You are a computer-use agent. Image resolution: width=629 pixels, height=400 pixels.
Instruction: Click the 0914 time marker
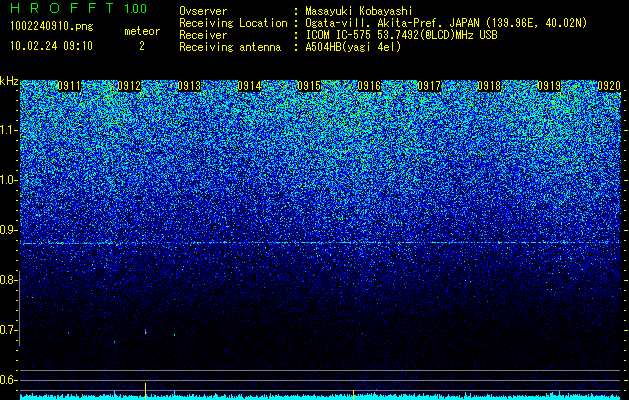[249, 86]
